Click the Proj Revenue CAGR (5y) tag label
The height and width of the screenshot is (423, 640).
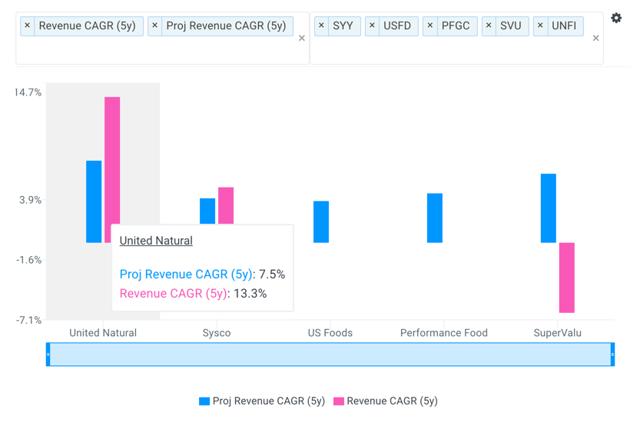(x=226, y=26)
